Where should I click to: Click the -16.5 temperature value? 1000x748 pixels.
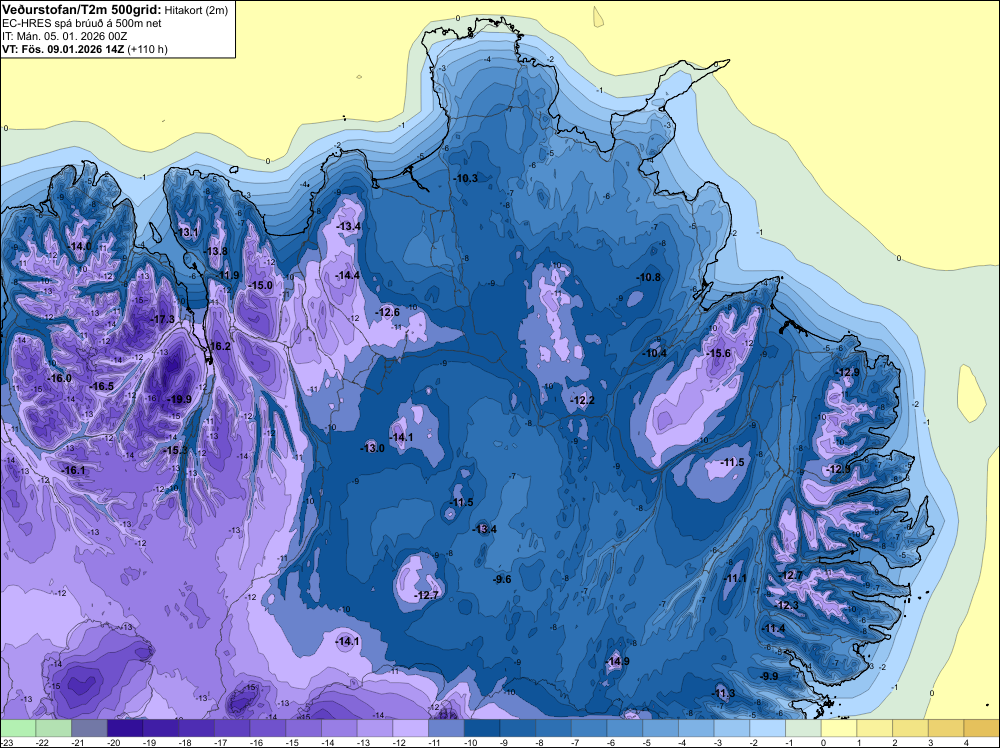pos(102,386)
